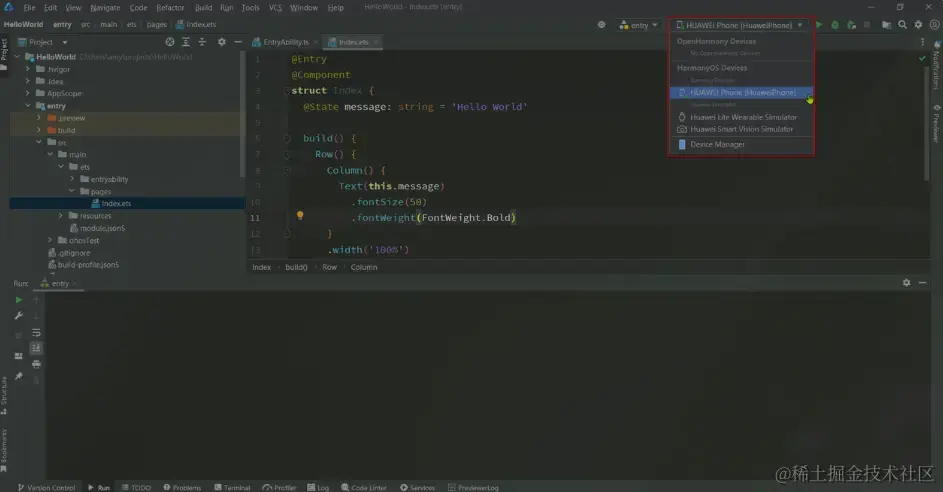Expand the resources folder

coord(61,215)
